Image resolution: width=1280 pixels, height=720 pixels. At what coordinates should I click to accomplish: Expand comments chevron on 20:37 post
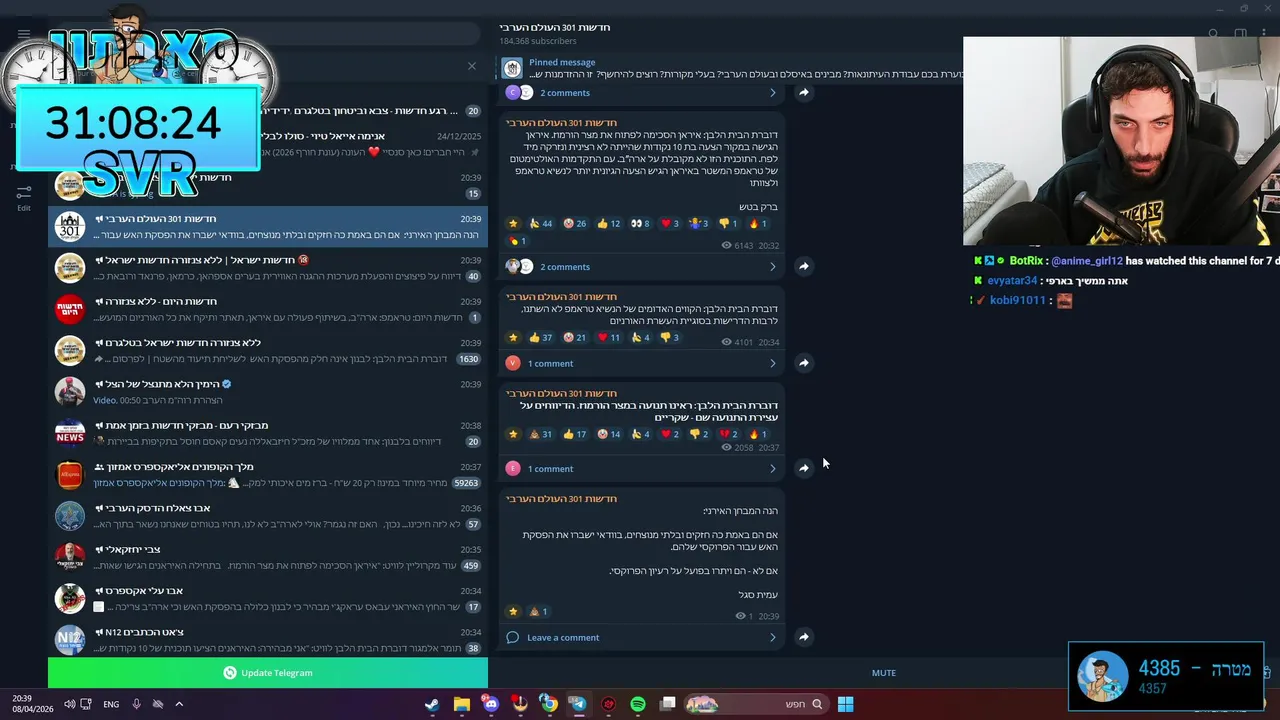(772, 469)
